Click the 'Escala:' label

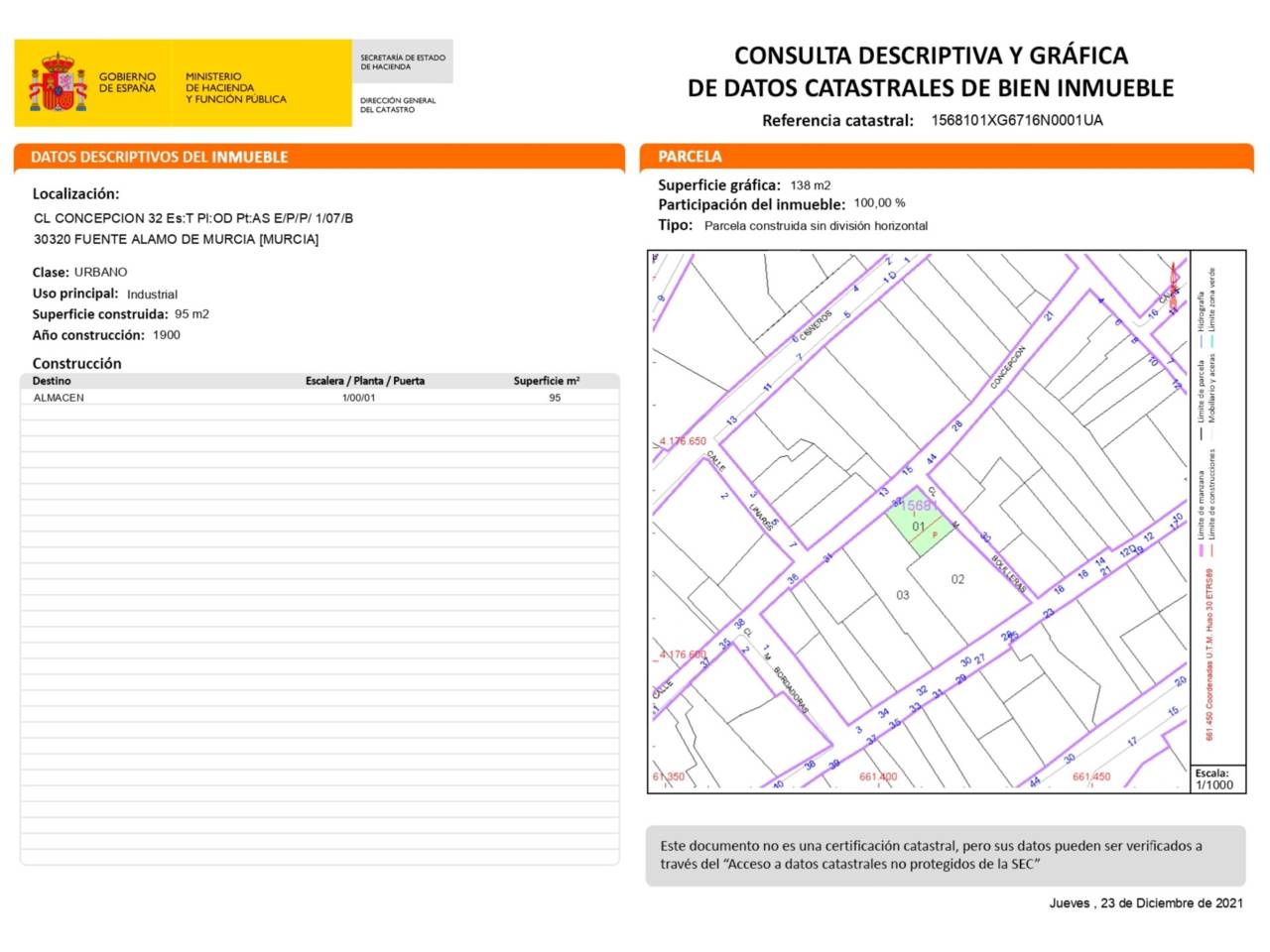1211,773
